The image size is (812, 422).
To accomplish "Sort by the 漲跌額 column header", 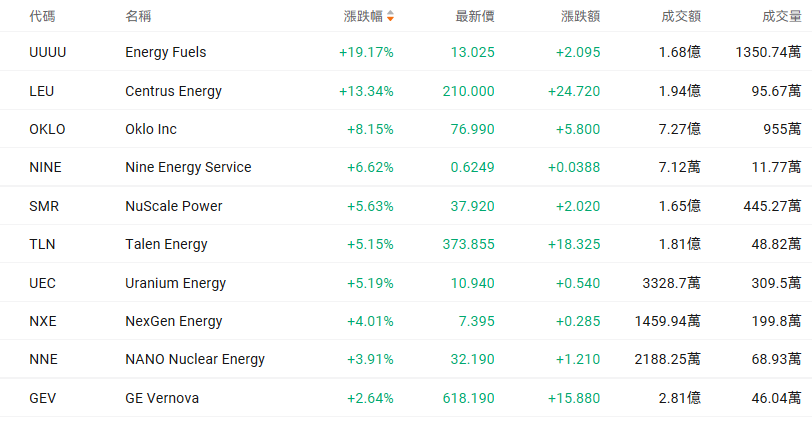I will 580,16.
